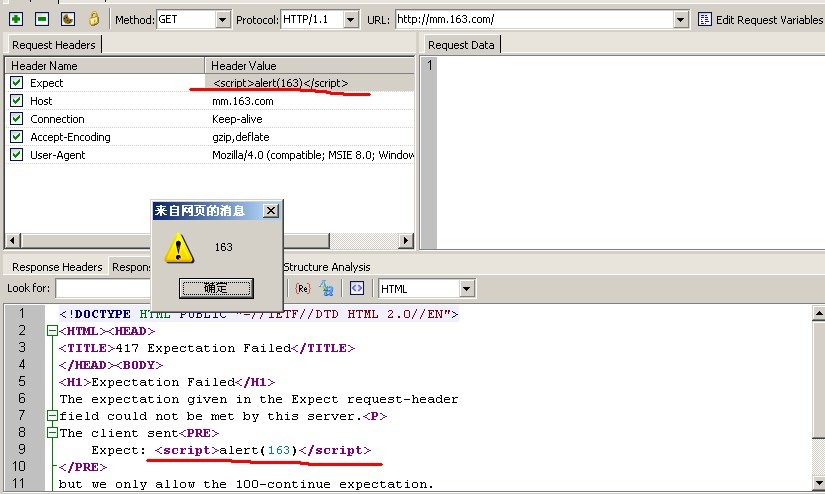Click the response pane scroll up arrow
Viewport: 825px width, 494px height.
818,314
